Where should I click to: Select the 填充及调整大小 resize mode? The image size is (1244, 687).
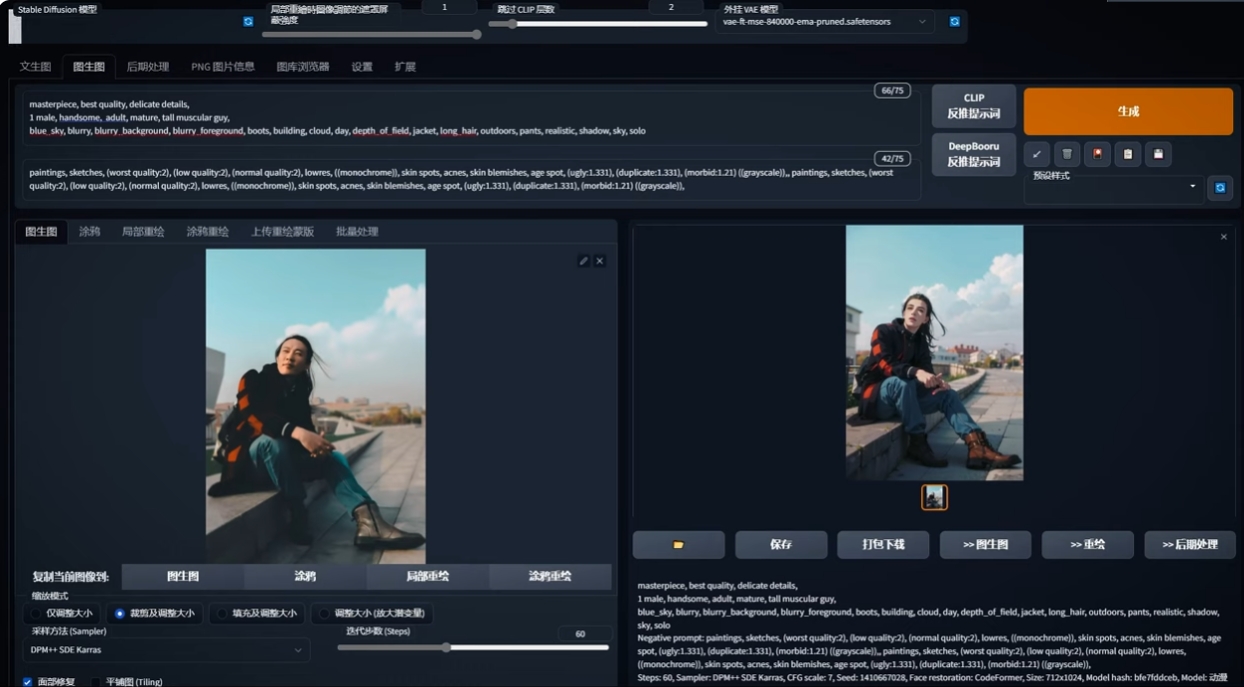[257, 613]
